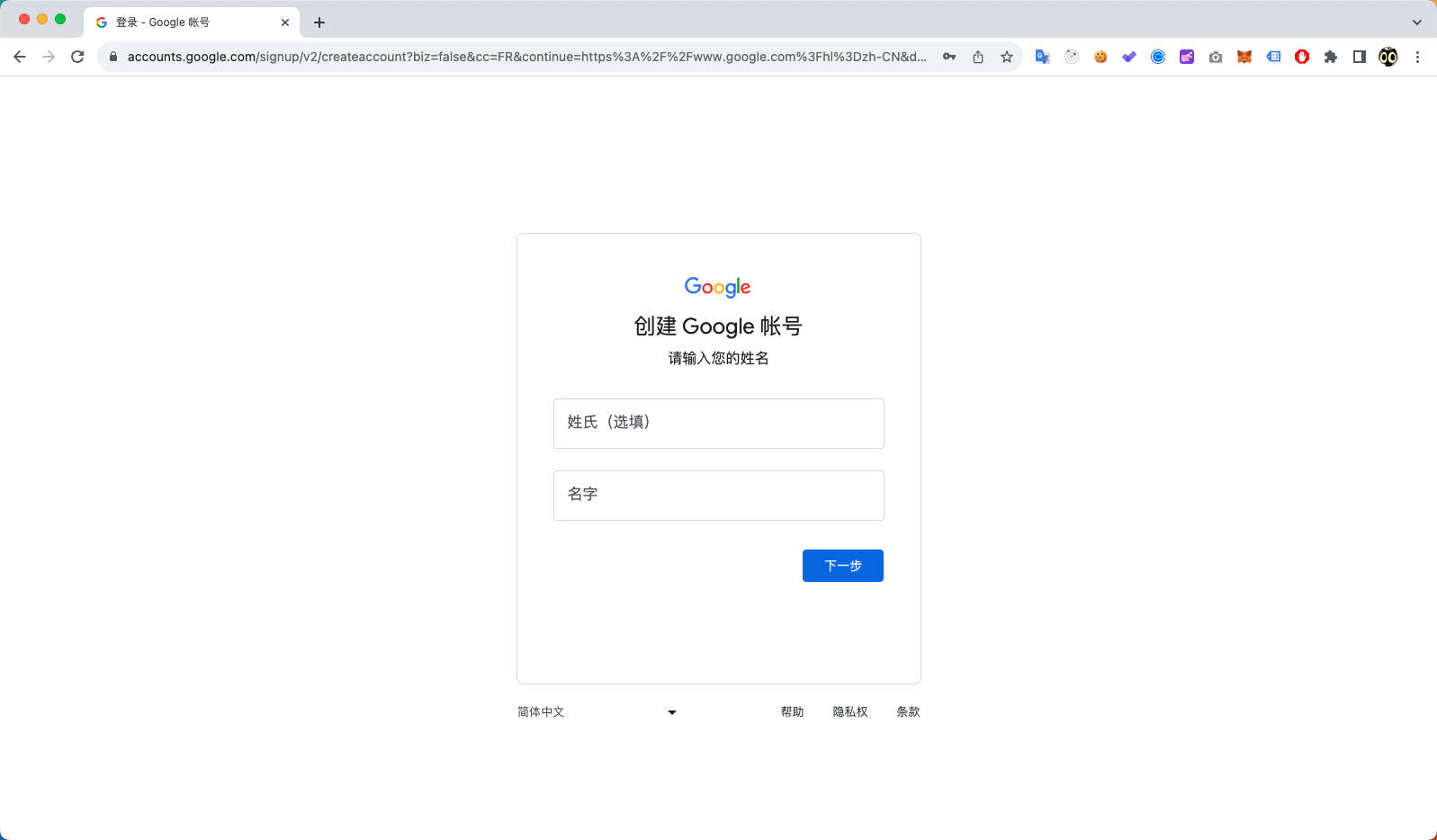Image resolution: width=1437 pixels, height=840 pixels.
Task: Open the camera screenshot extension
Action: [x=1216, y=57]
